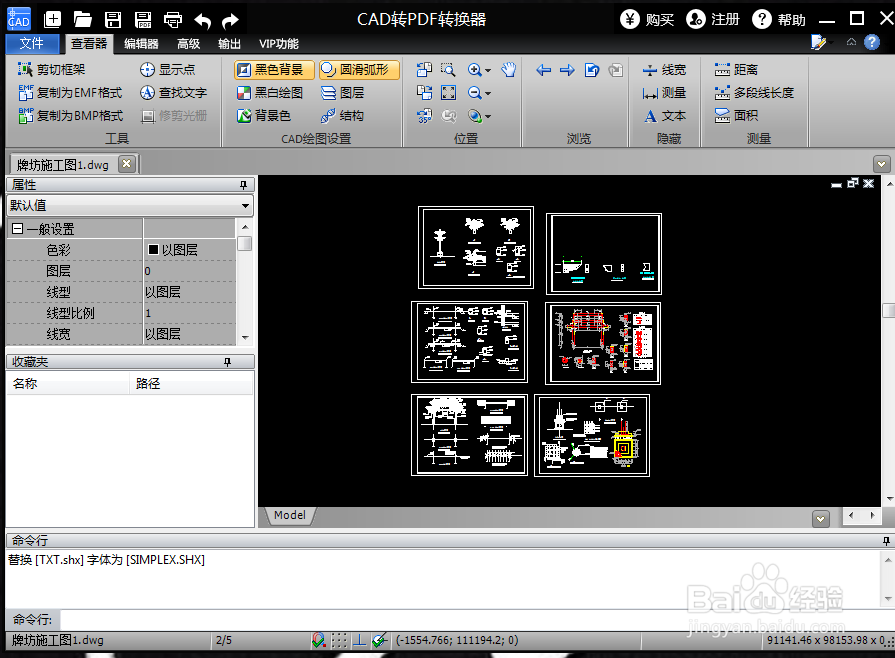Click the save as PDF icon

tap(143, 19)
